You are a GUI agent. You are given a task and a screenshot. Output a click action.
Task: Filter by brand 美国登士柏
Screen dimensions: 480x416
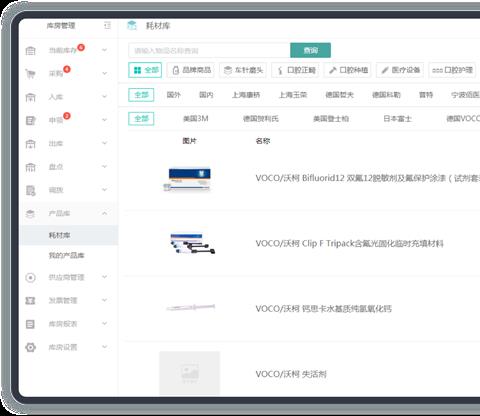click(331, 119)
